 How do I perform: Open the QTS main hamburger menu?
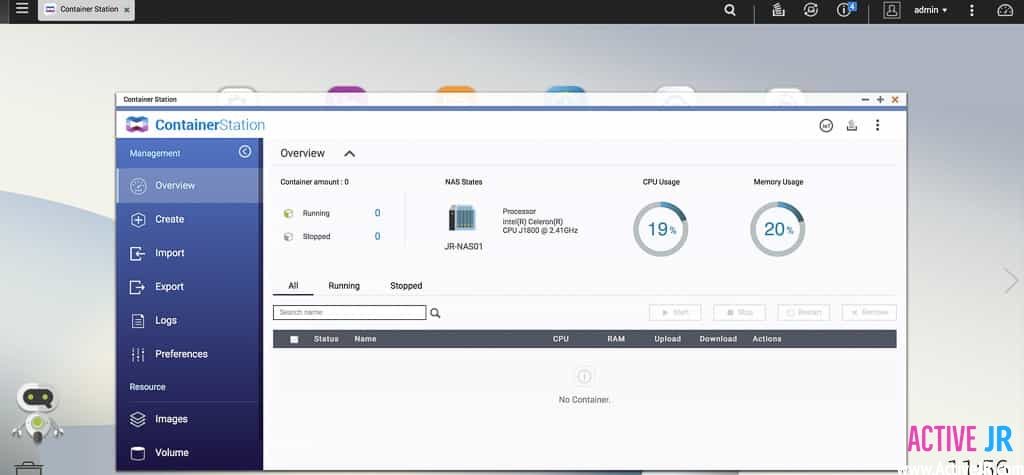(22, 9)
